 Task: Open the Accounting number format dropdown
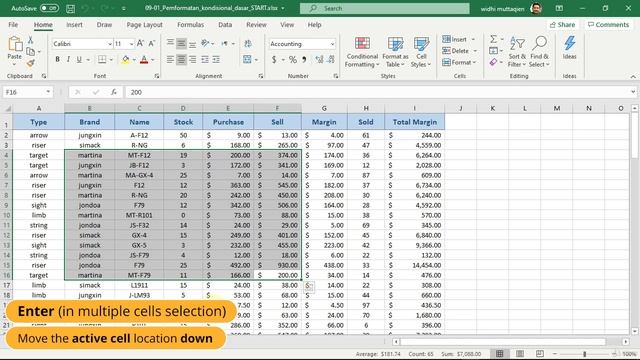tap(332, 44)
